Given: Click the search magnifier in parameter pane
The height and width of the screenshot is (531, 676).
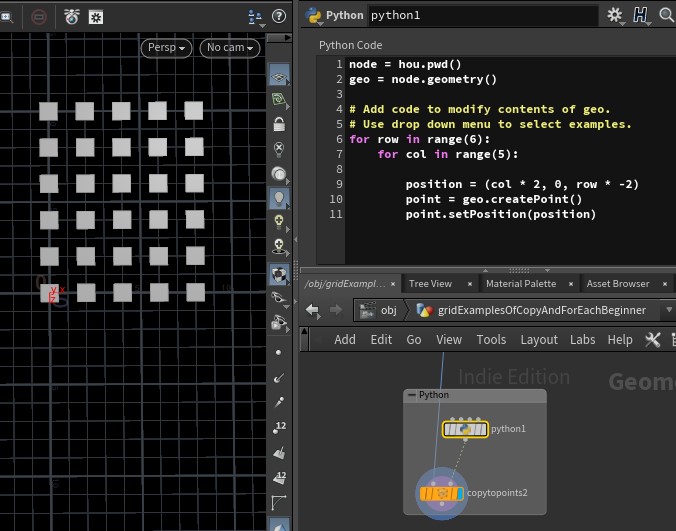Looking at the screenshot, I should tap(666, 15).
